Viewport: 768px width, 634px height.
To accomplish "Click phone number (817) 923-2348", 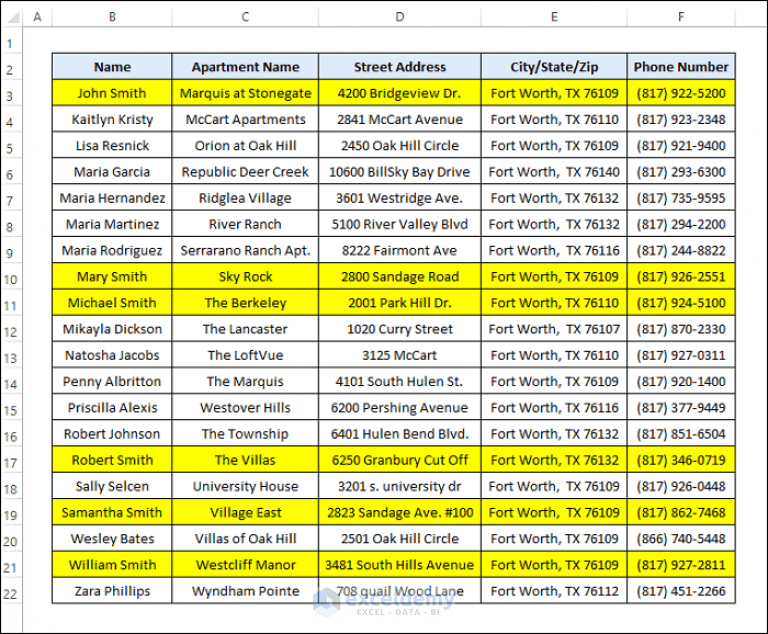I will (681, 119).
